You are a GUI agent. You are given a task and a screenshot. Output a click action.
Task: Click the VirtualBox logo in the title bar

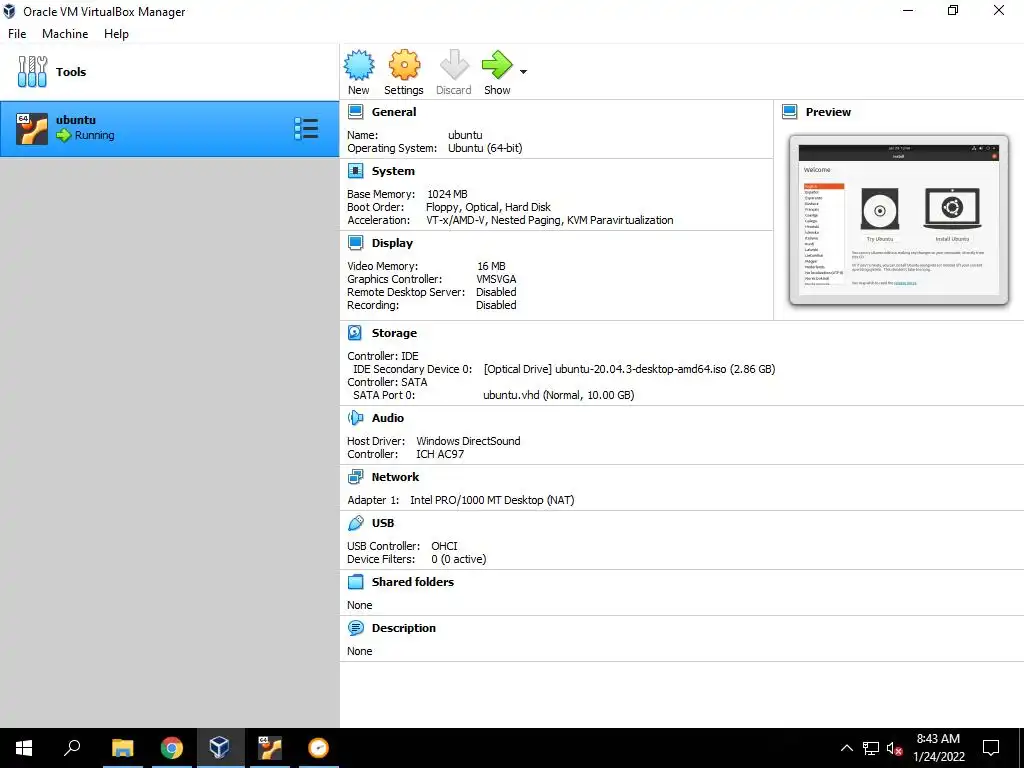[x=9, y=11]
